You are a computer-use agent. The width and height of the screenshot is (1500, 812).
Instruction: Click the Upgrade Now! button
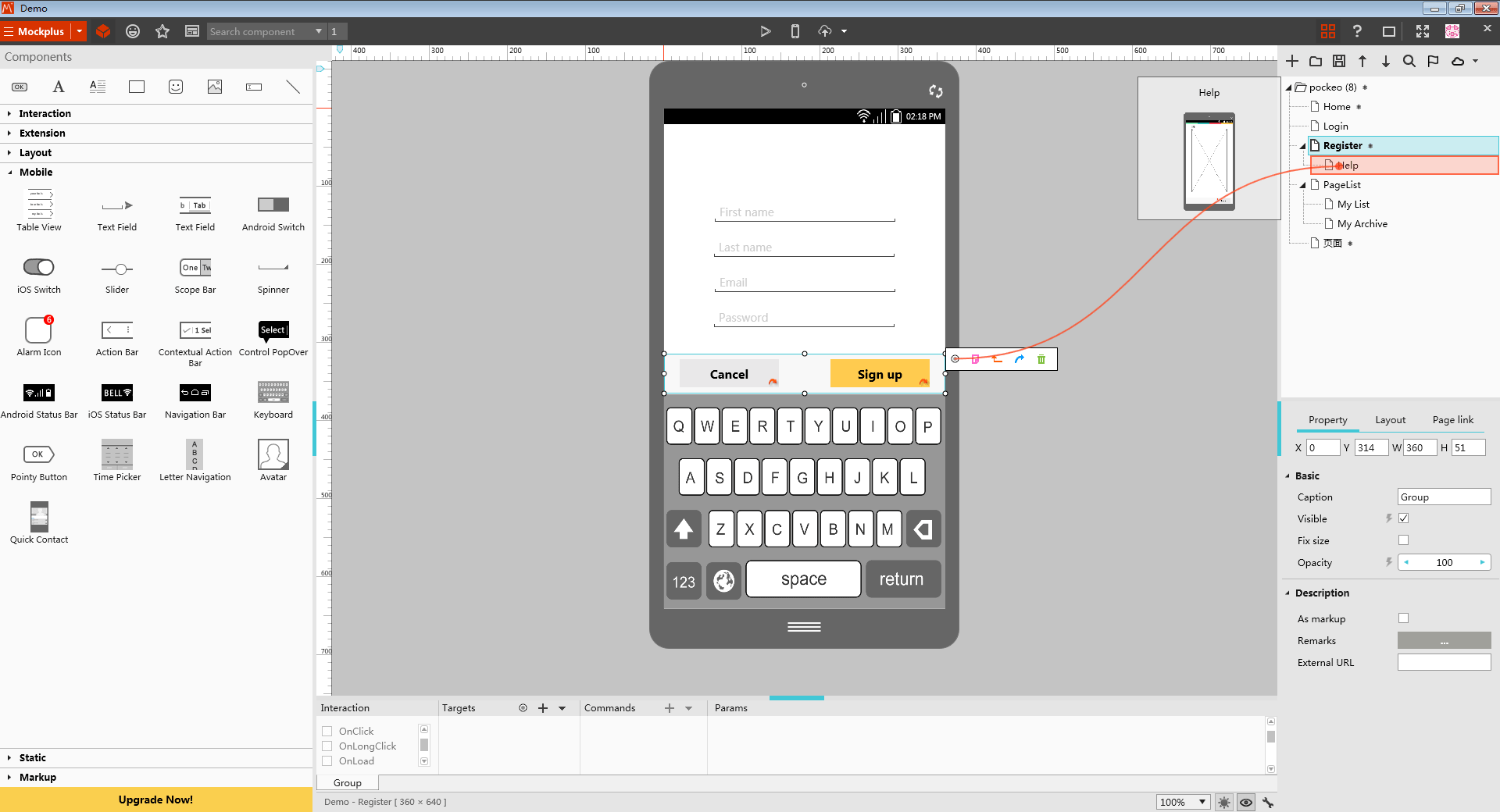(x=156, y=800)
